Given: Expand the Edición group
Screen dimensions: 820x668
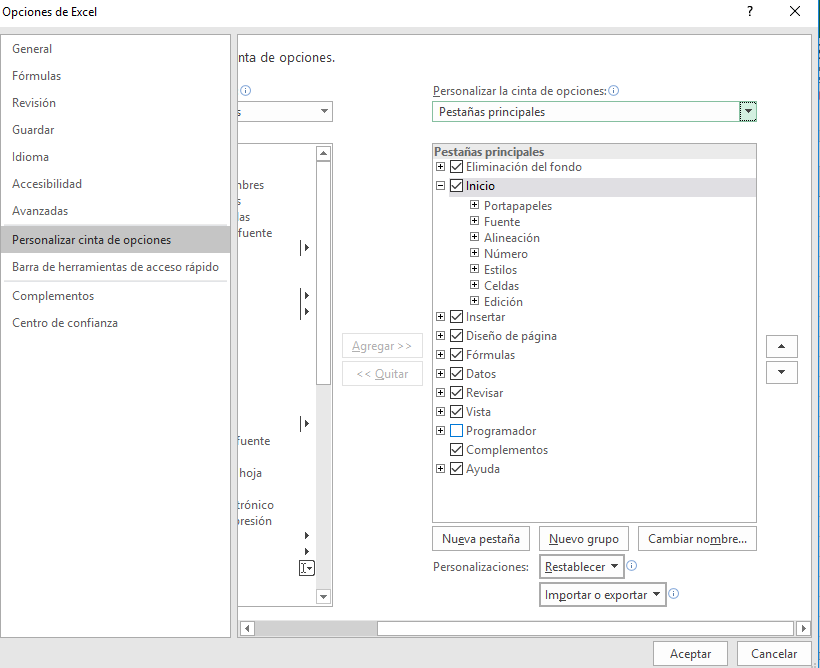Looking at the screenshot, I should [474, 301].
